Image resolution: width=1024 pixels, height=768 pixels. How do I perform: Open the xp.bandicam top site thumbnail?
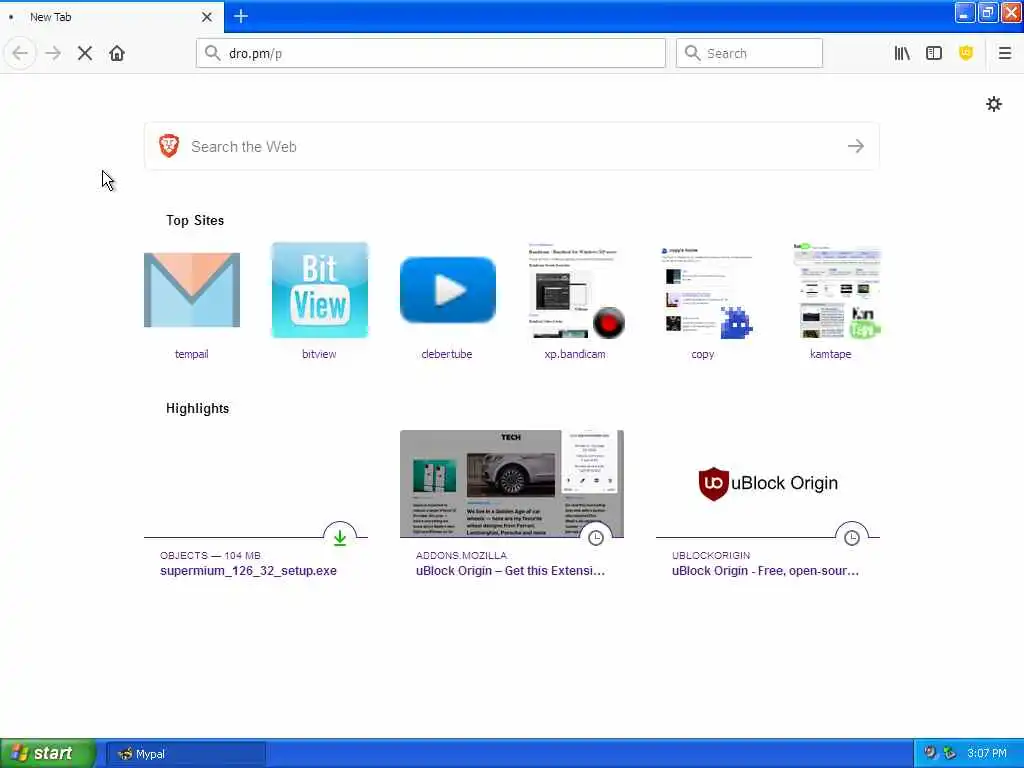(x=576, y=290)
